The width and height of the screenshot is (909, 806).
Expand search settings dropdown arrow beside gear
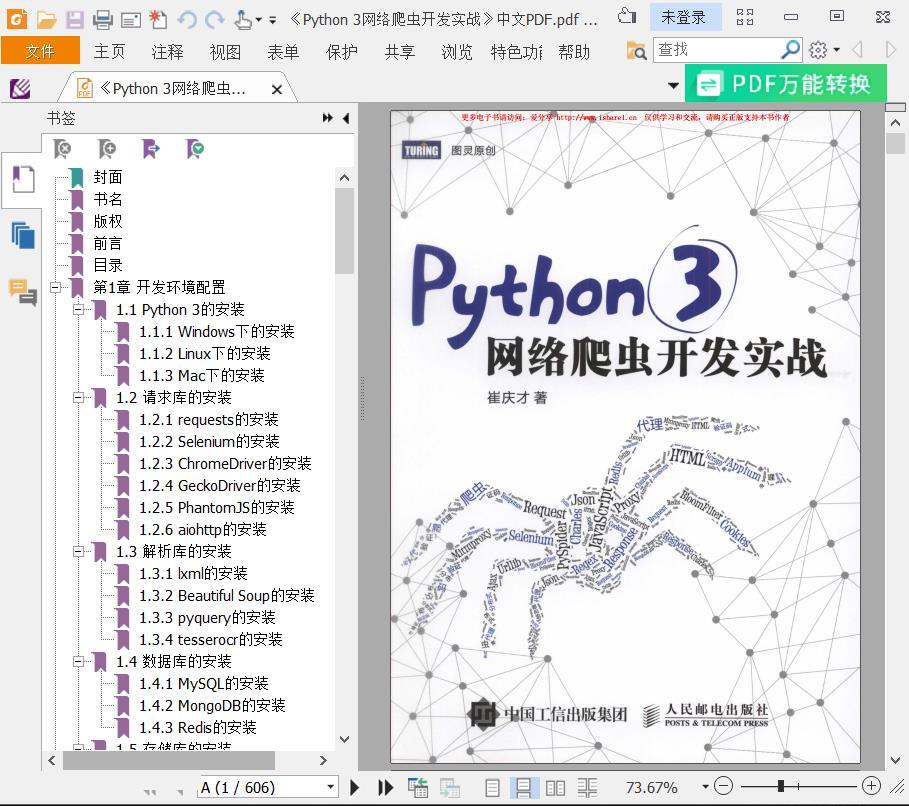[837, 50]
